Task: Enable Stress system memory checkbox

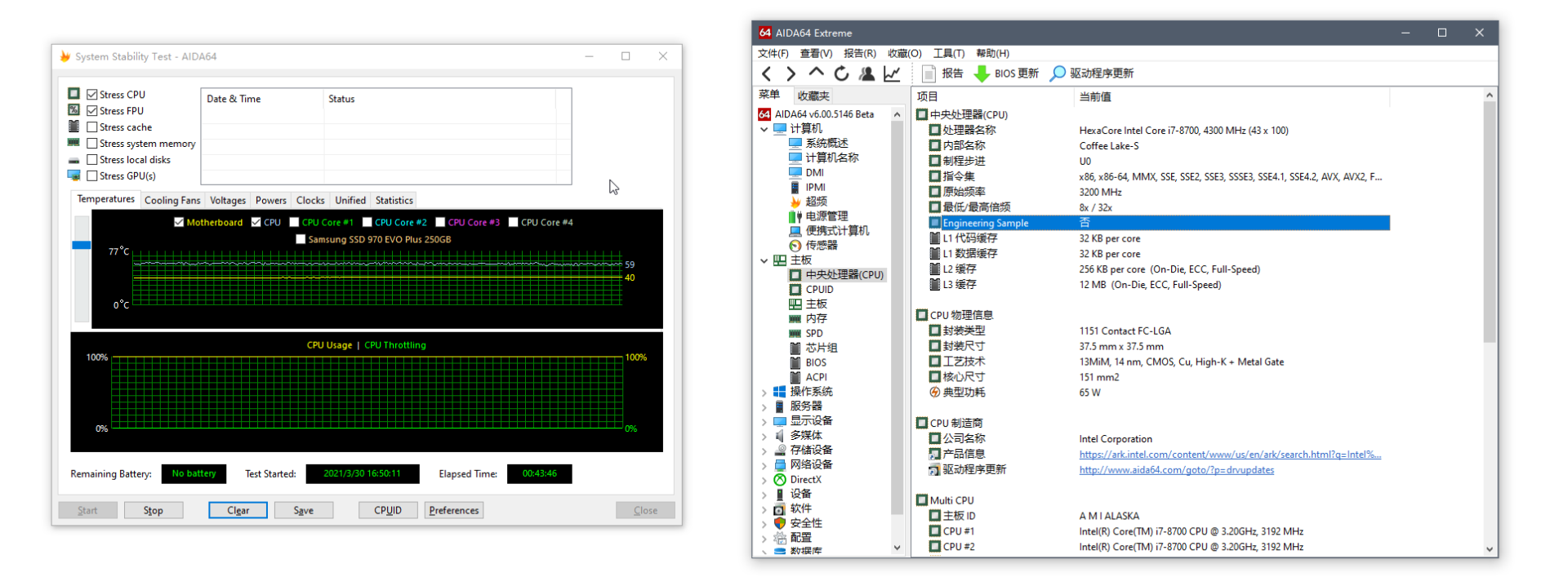Action: pyautogui.click(x=92, y=144)
